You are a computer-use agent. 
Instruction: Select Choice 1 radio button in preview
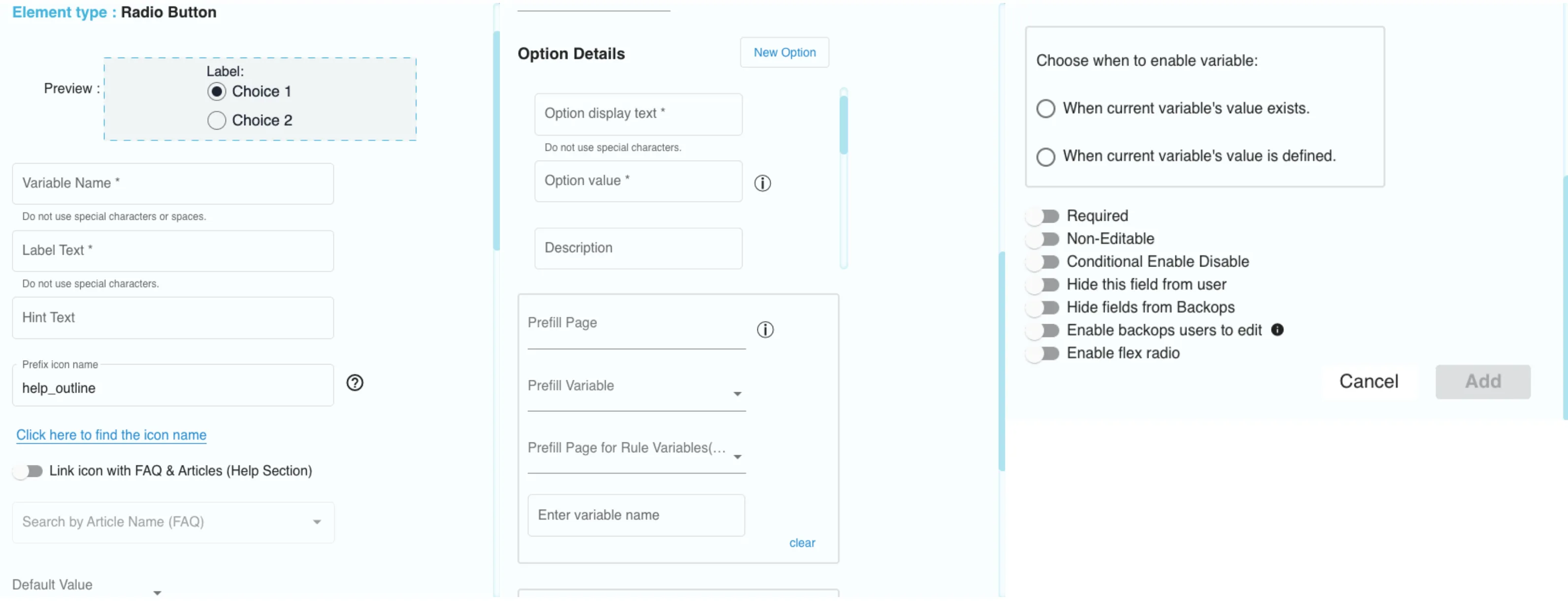coord(215,91)
